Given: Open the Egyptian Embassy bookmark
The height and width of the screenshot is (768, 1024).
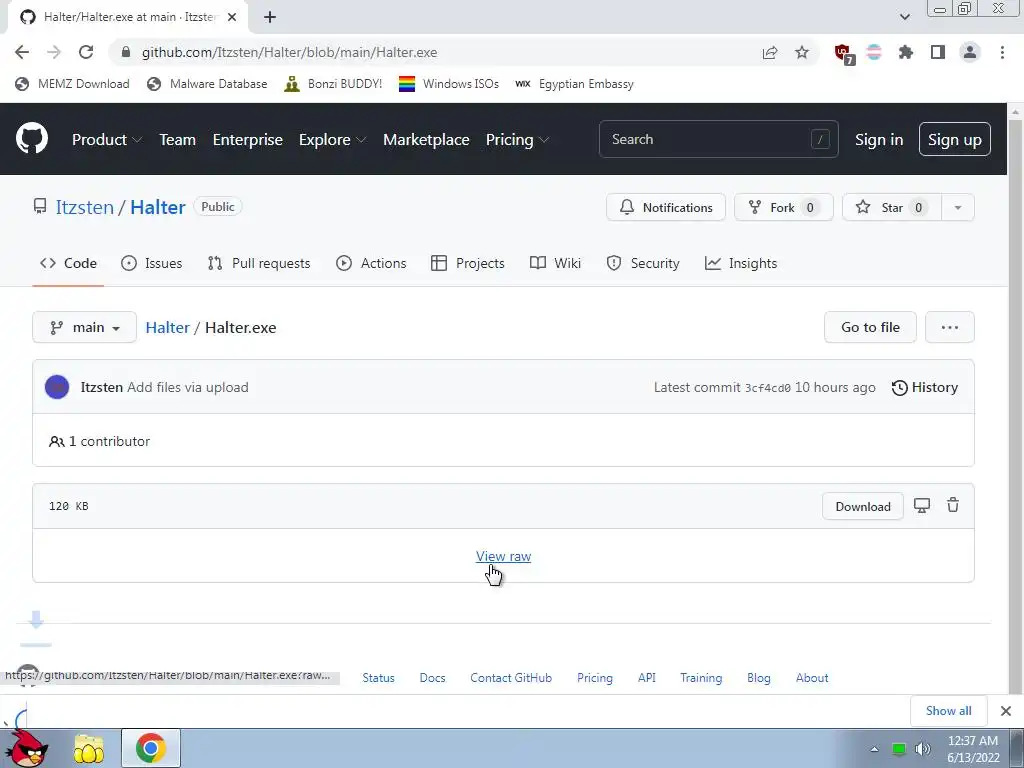Looking at the screenshot, I should coord(574,84).
